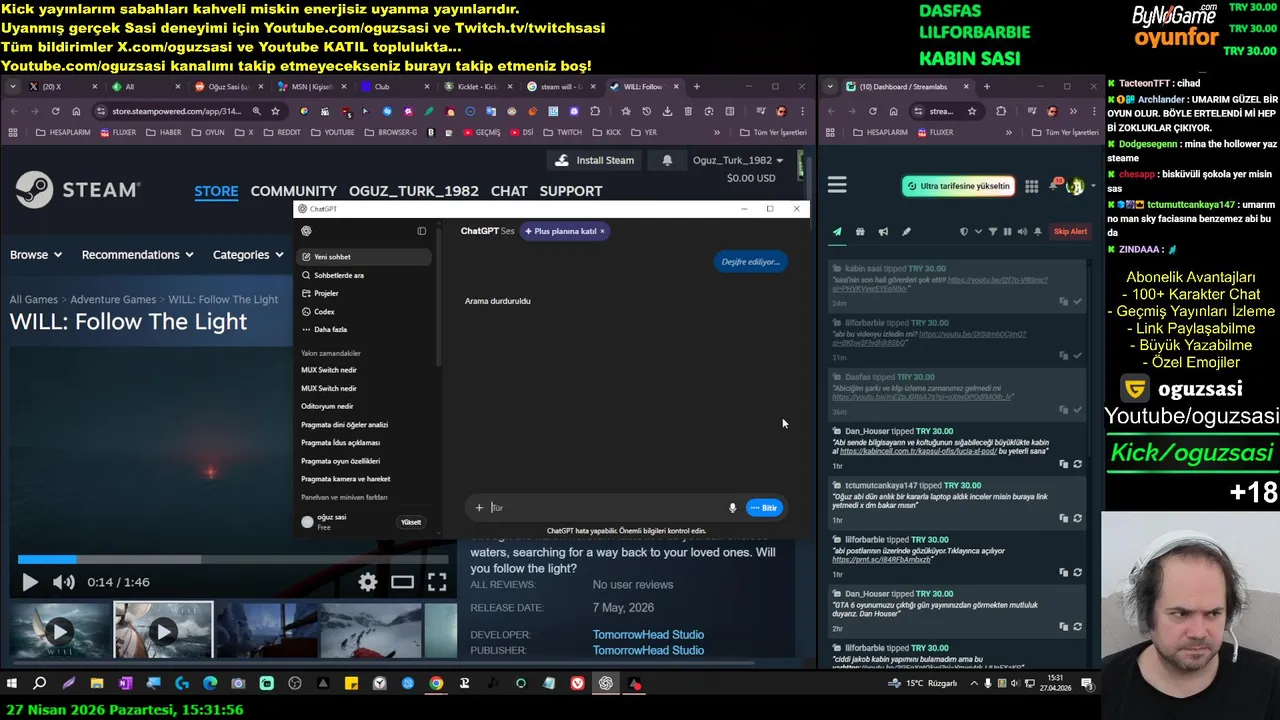Open Windows Start menu
This screenshot has width=1280, height=720.
12,684
